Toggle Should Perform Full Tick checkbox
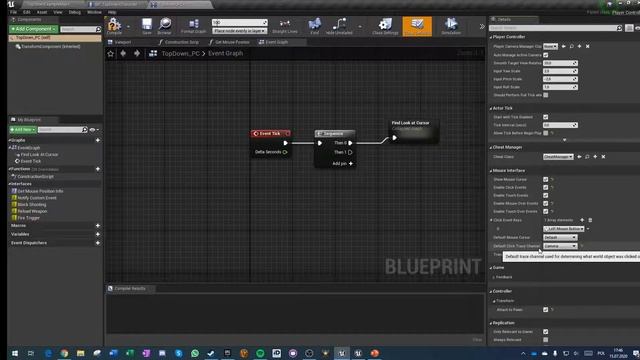This screenshot has width=640, height=360. tap(546, 95)
